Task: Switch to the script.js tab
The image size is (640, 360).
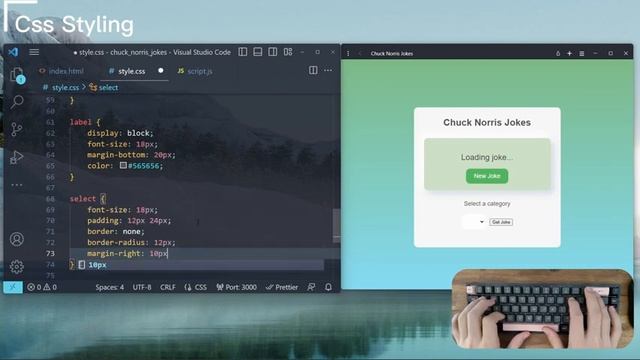Action: (195, 71)
